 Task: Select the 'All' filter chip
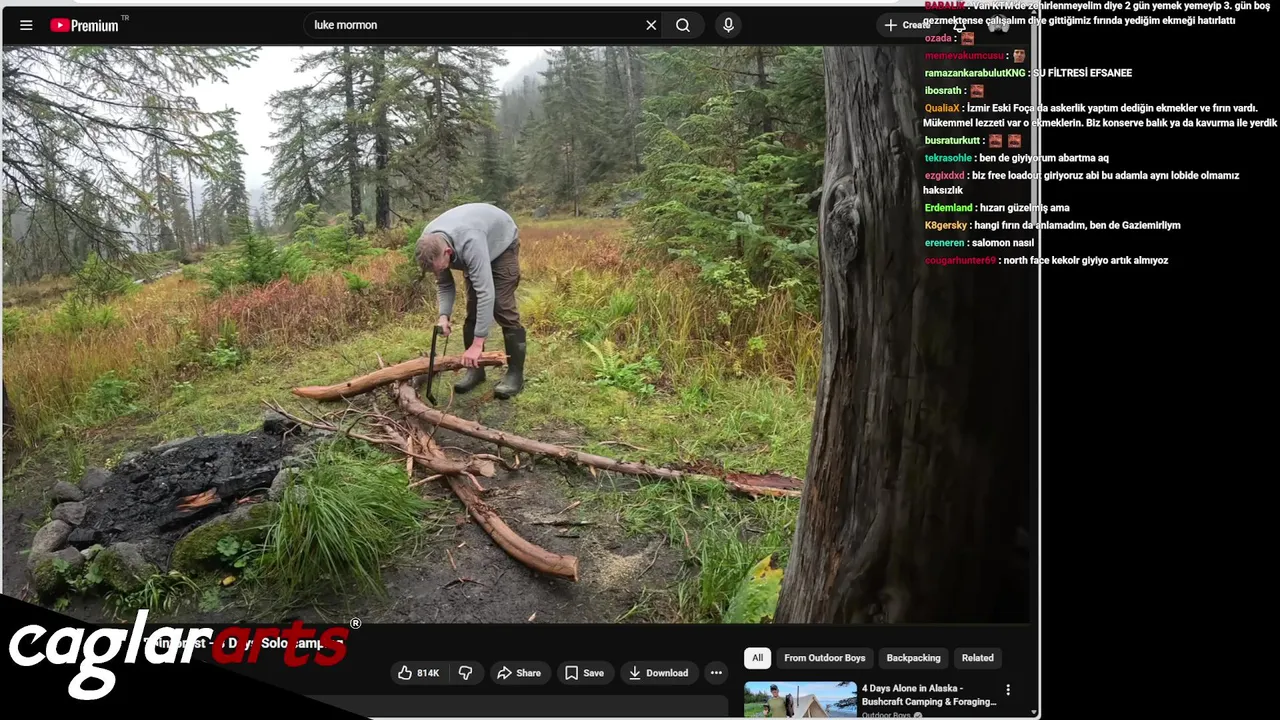[757, 658]
